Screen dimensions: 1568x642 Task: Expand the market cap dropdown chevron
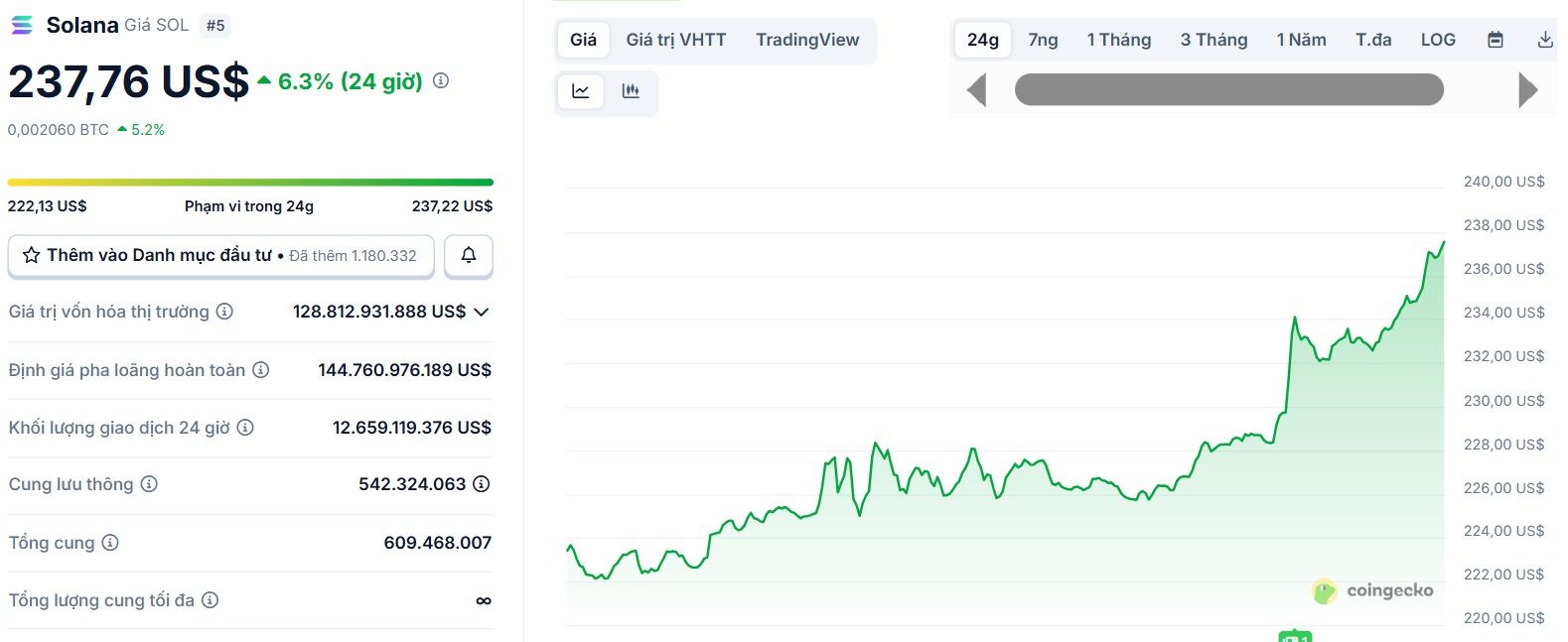click(x=482, y=312)
